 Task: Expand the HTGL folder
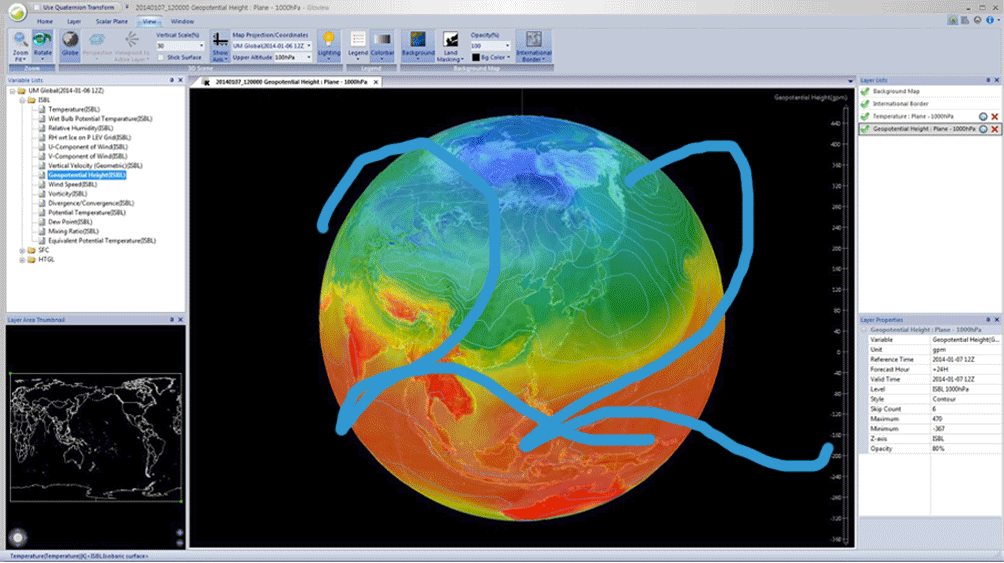click(x=22, y=260)
